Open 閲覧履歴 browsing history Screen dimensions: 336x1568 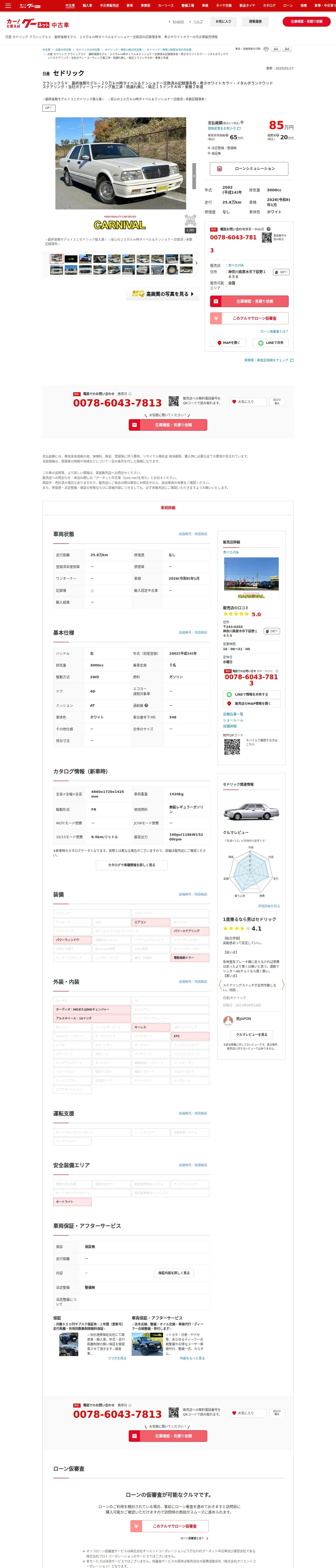(x=255, y=21)
